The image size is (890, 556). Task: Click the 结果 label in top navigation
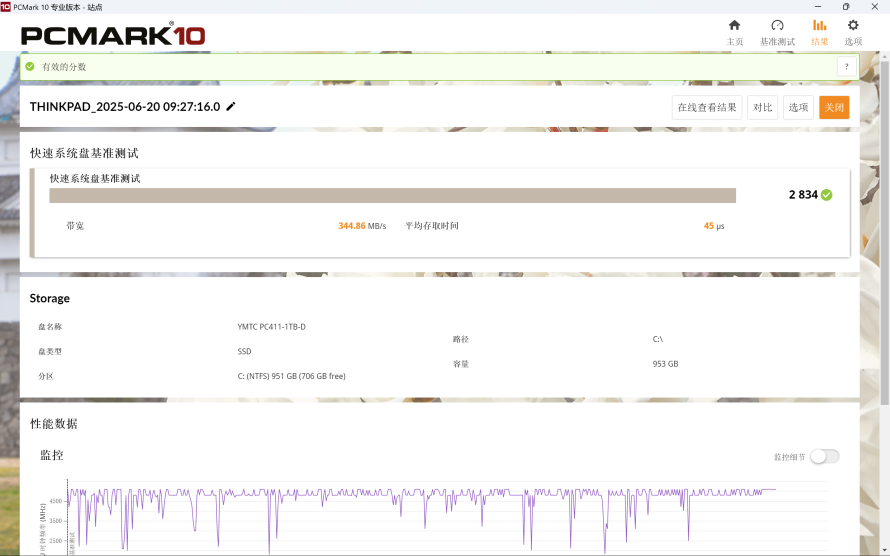pos(819,41)
